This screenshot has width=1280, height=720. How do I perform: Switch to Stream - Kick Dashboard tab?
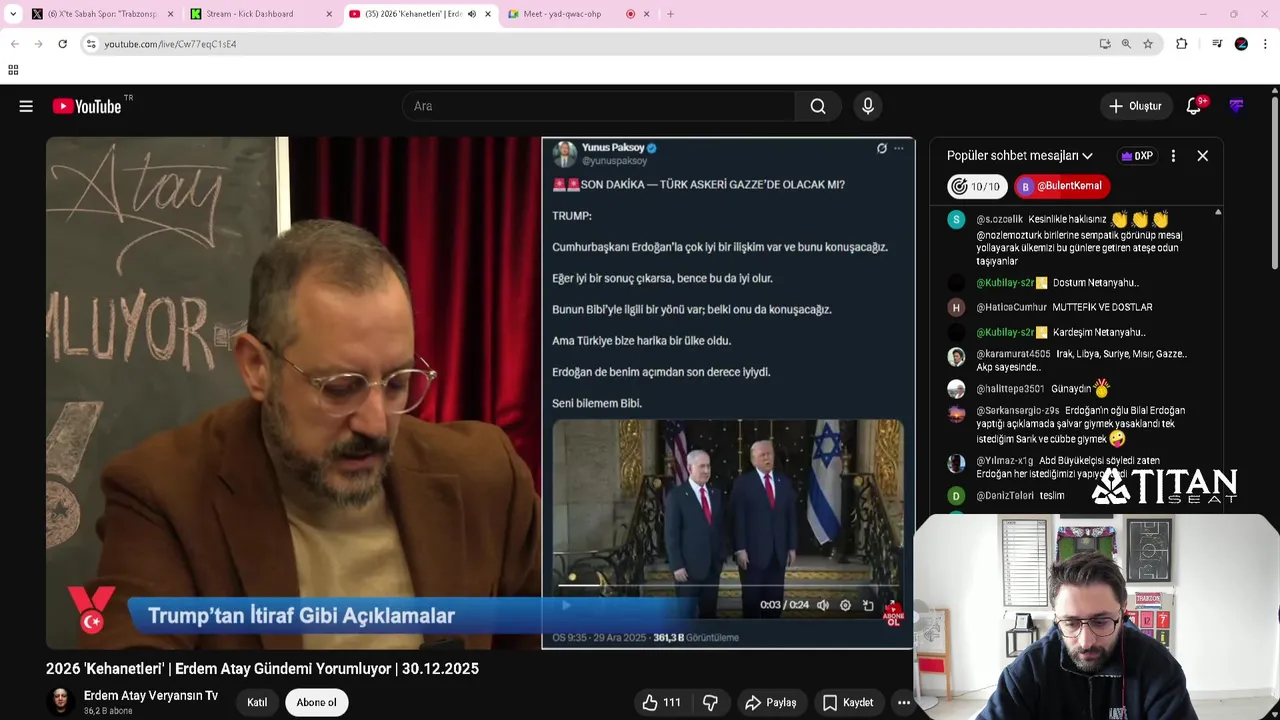coord(260,14)
